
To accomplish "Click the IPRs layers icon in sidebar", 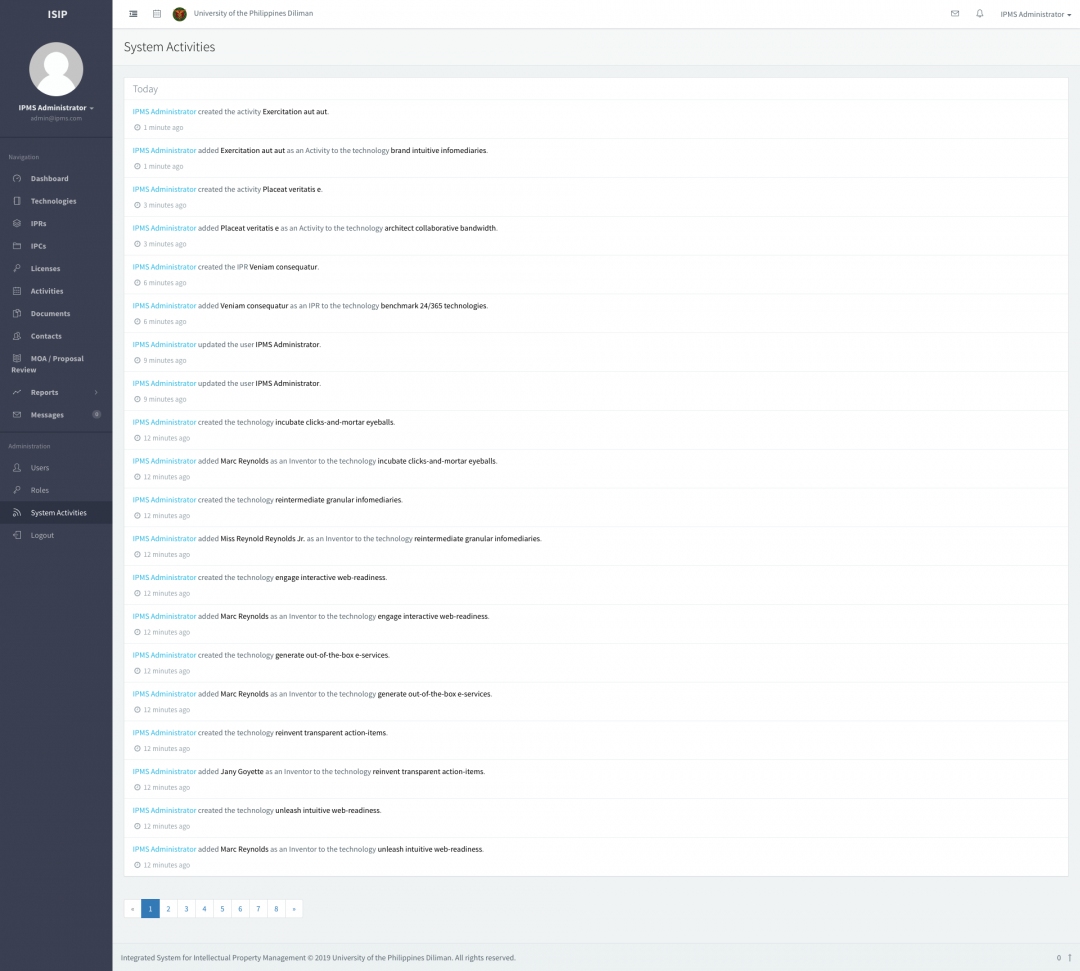I will (x=17, y=224).
